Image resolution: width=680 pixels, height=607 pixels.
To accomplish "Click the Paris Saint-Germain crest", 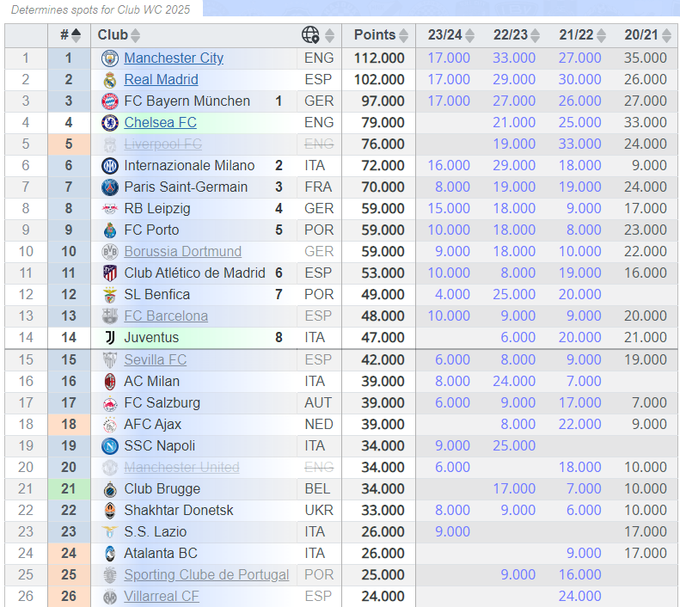I will (x=110, y=187).
